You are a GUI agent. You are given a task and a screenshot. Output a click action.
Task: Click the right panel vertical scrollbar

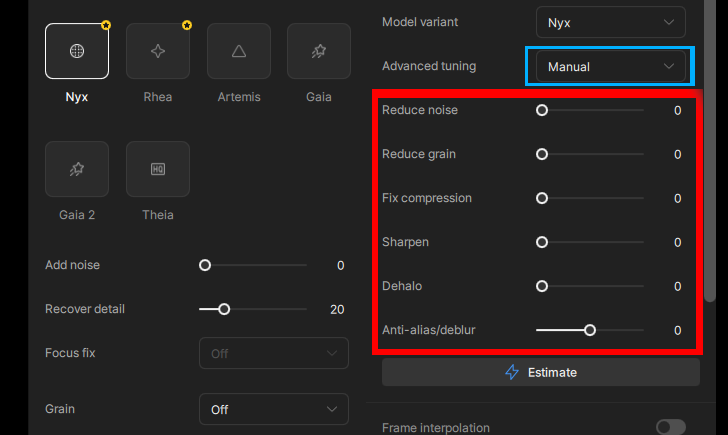coord(710,151)
